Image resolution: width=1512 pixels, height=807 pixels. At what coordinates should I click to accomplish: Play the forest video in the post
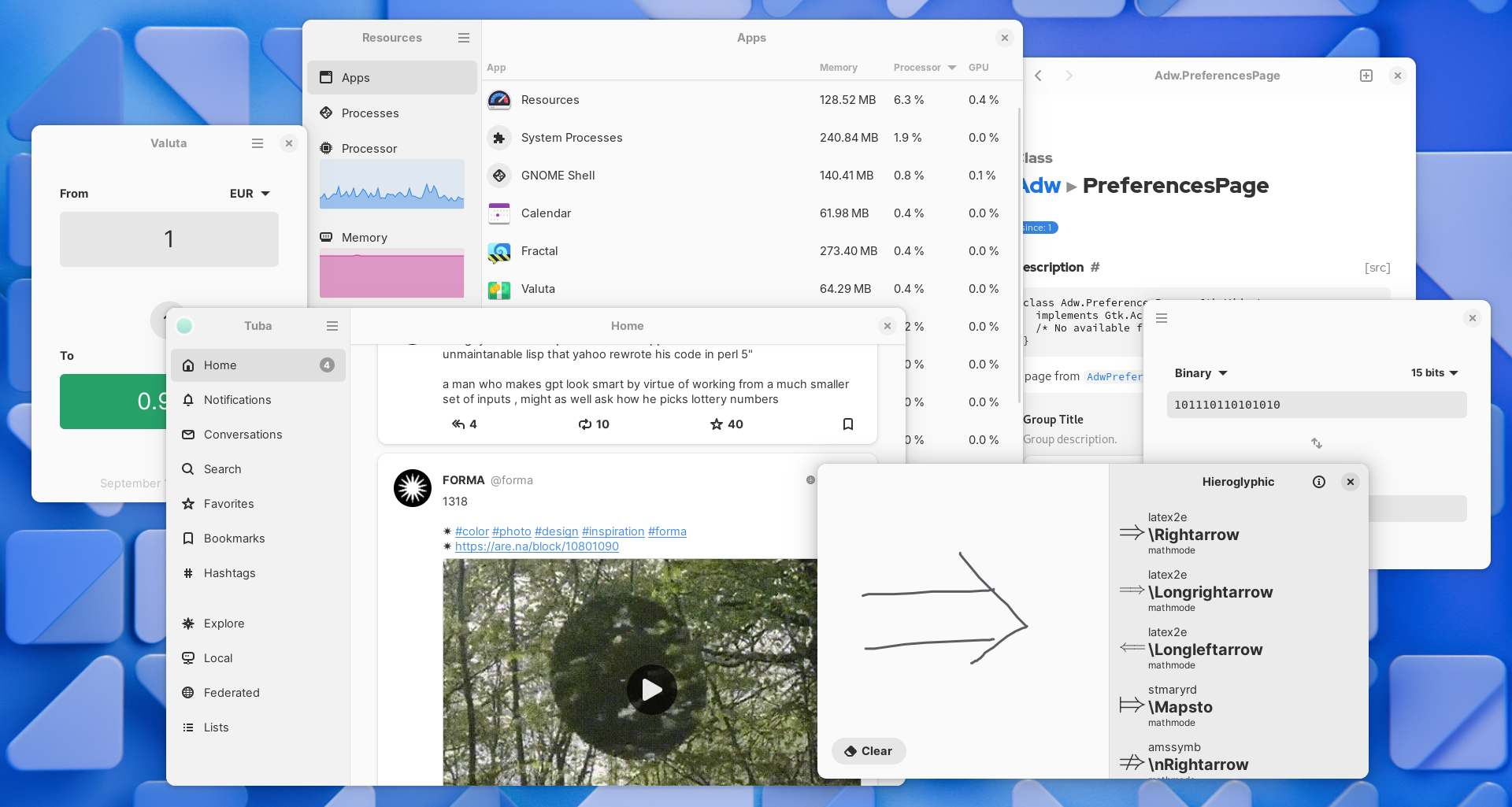click(x=651, y=690)
